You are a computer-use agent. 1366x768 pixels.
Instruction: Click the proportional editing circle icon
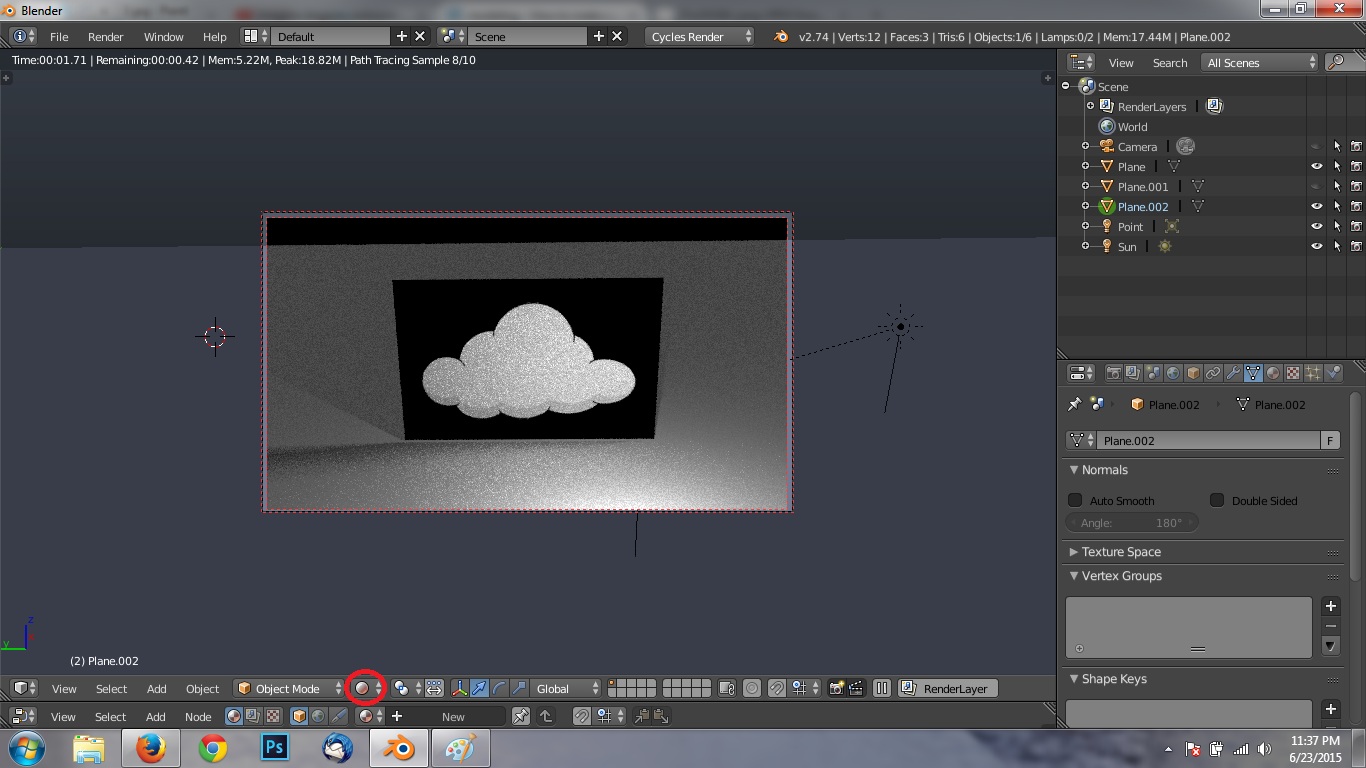pos(751,688)
